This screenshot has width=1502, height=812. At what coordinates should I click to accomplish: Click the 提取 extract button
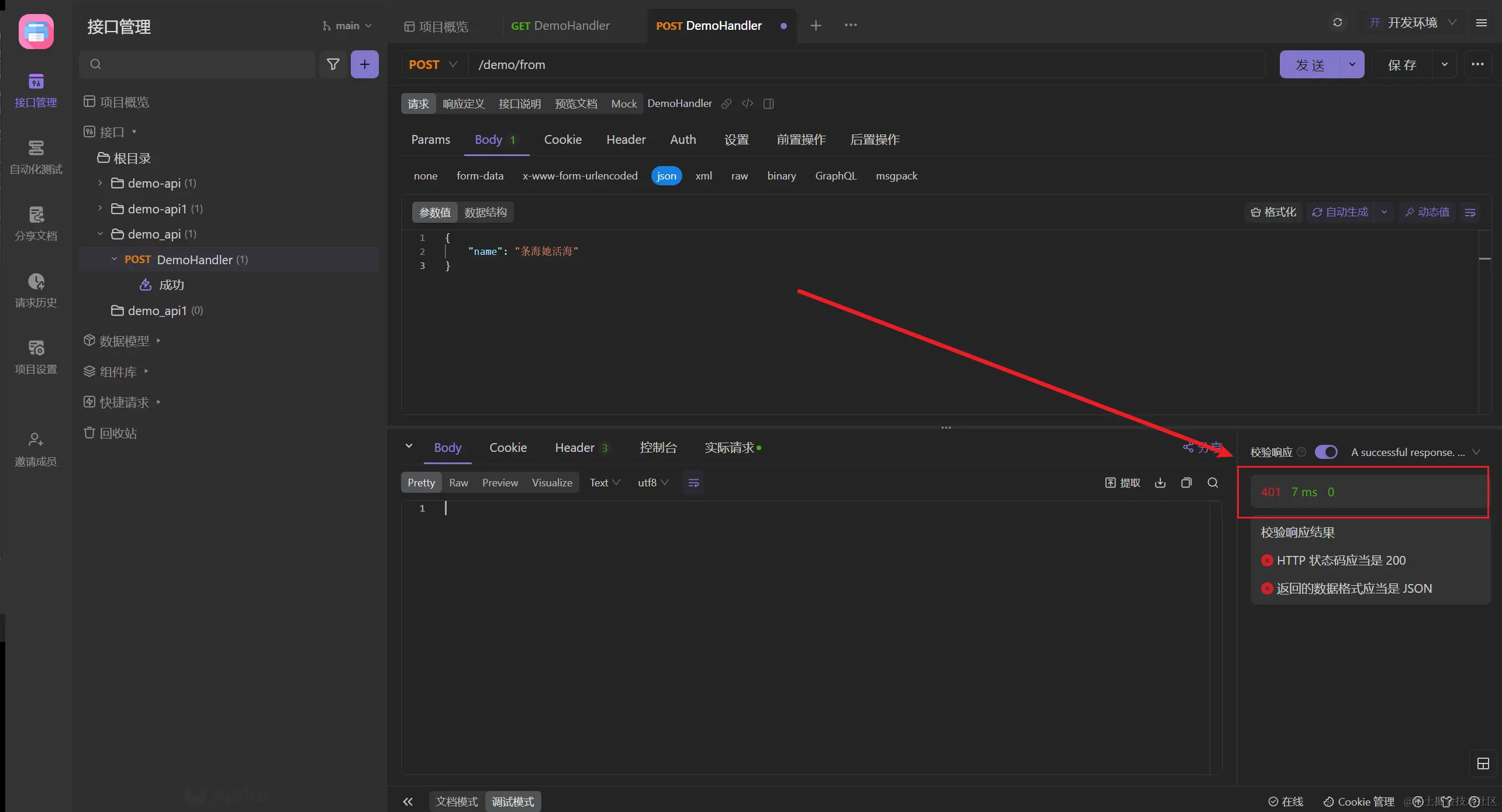1123,483
